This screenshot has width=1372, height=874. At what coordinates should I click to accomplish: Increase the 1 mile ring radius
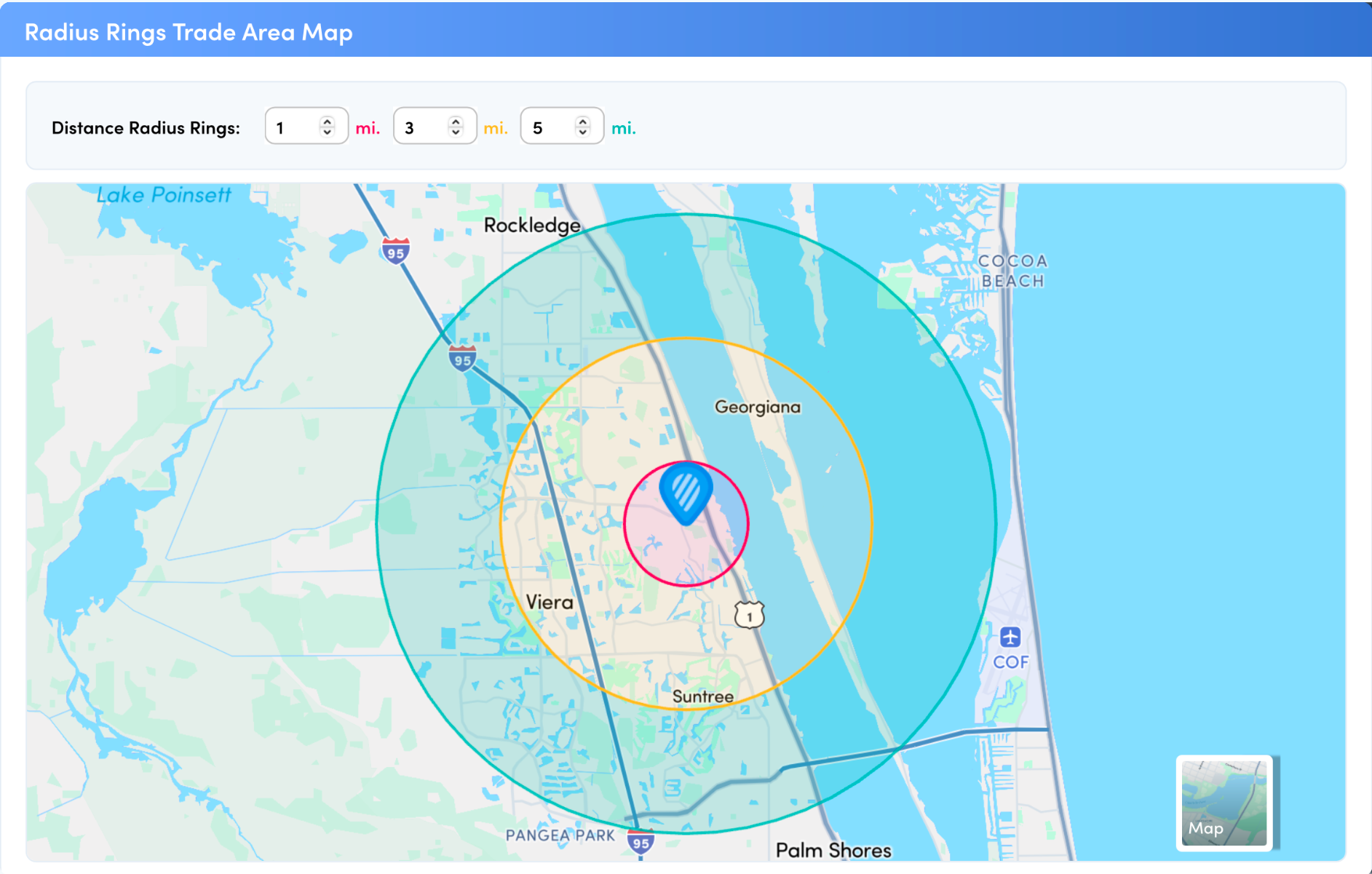pos(328,122)
